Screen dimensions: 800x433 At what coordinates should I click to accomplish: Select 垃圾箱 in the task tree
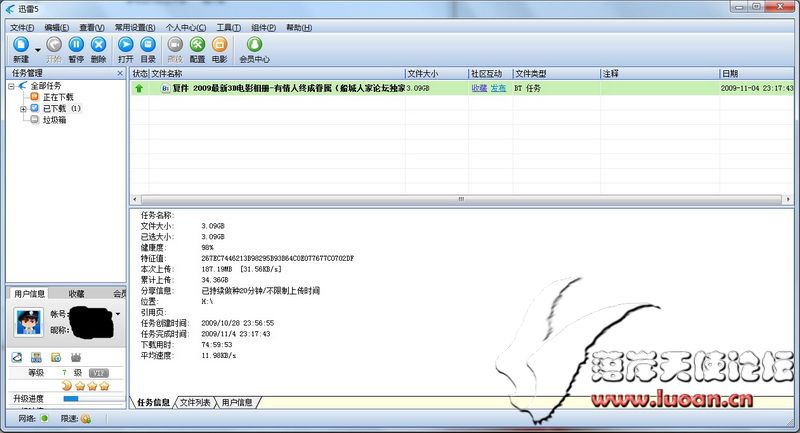pos(54,120)
